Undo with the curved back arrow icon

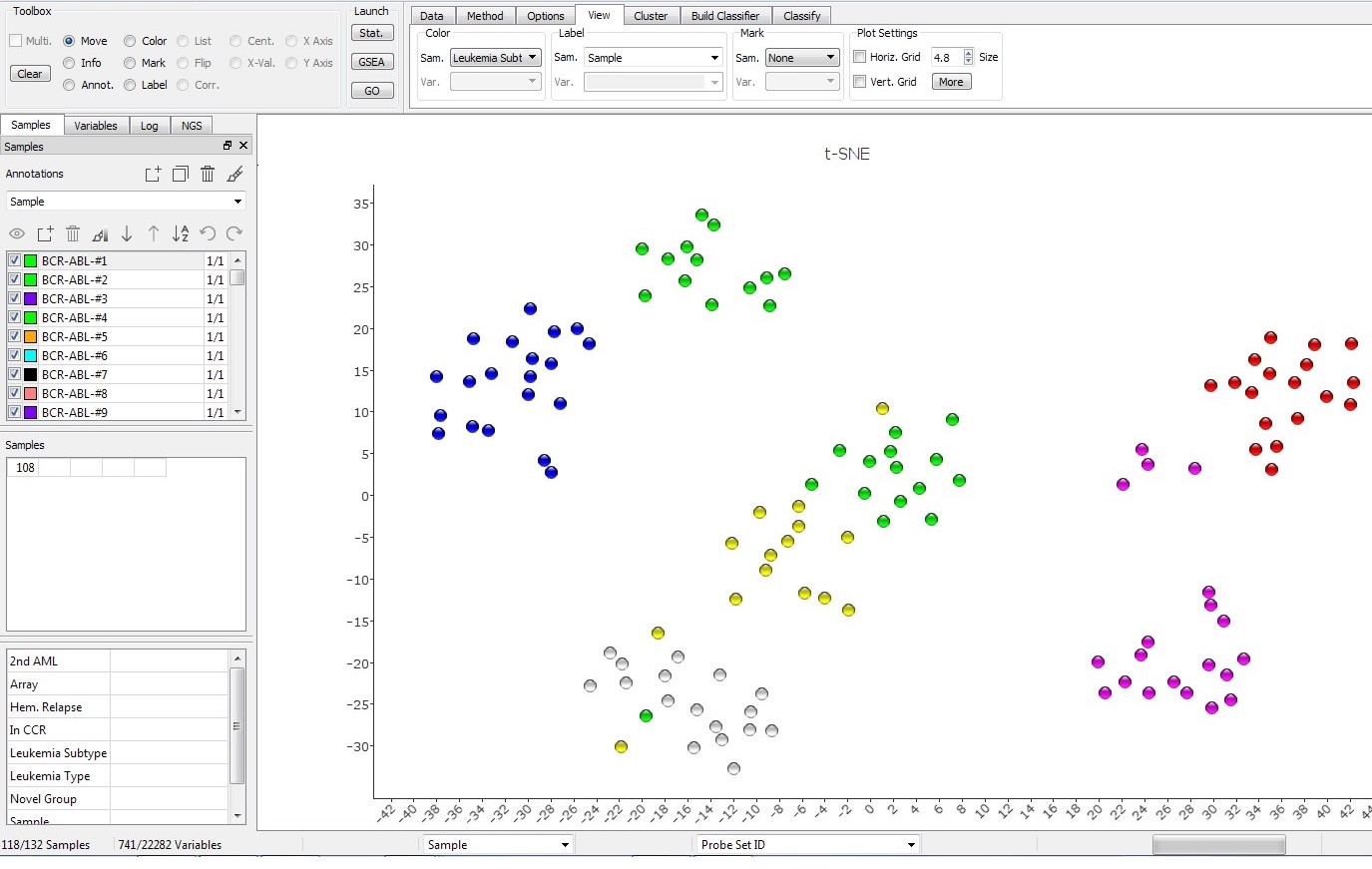209,233
